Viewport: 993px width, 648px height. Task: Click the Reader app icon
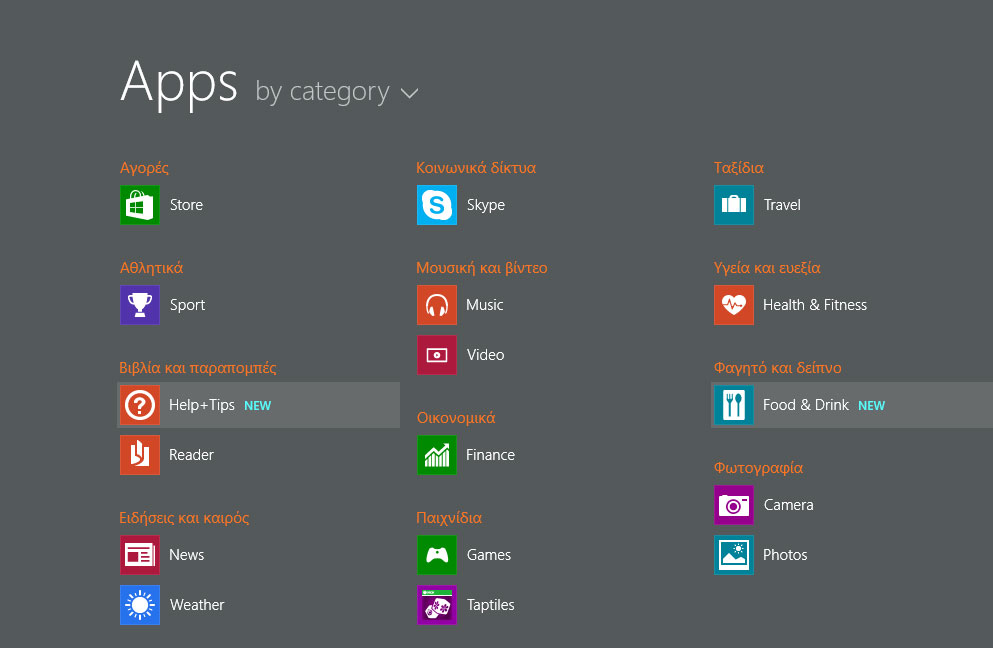(x=140, y=455)
